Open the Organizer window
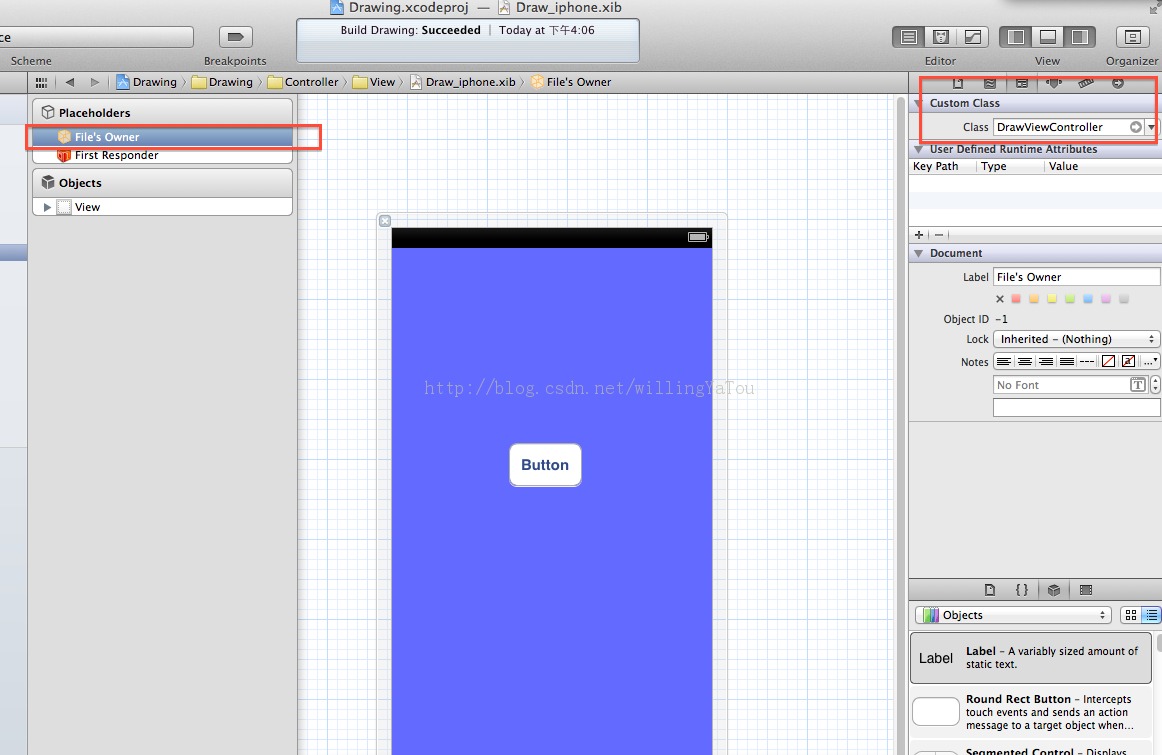The height and width of the screenshot is (755, 1162). (x=1132, y=37)
